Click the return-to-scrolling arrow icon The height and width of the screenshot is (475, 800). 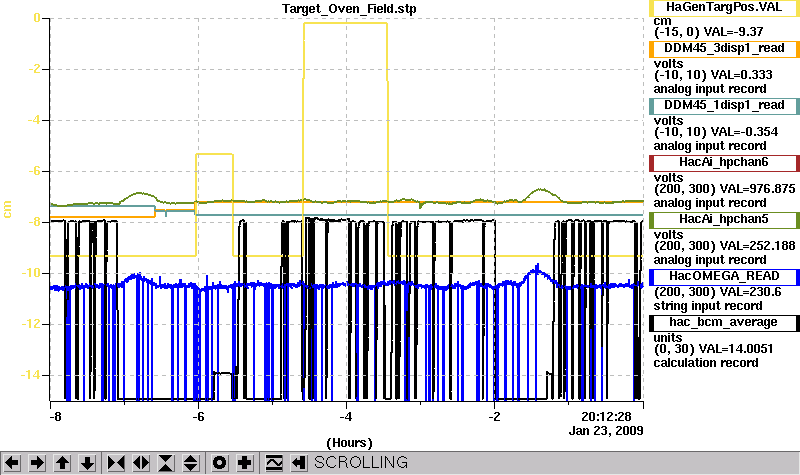(x=298, y=463)
